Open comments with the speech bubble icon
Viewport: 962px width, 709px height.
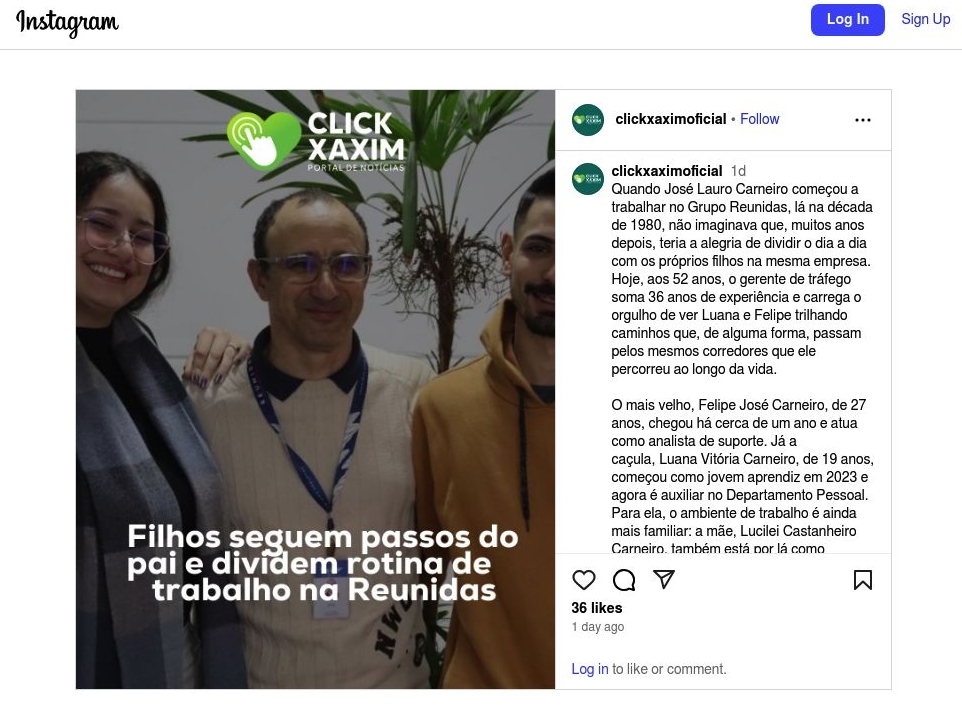[x=624, y=580]
